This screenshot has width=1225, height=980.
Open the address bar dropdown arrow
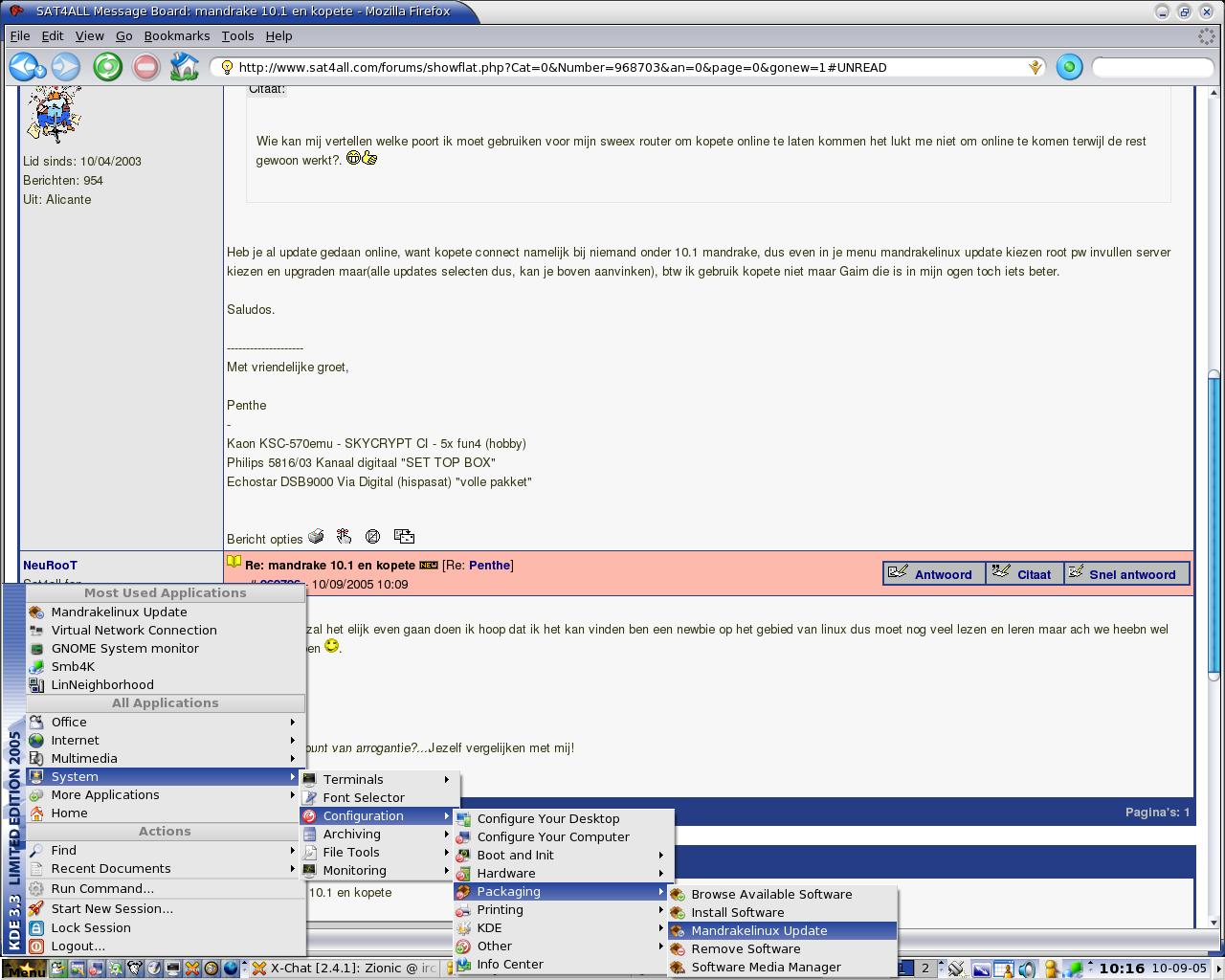click(x=1035, y=67)
